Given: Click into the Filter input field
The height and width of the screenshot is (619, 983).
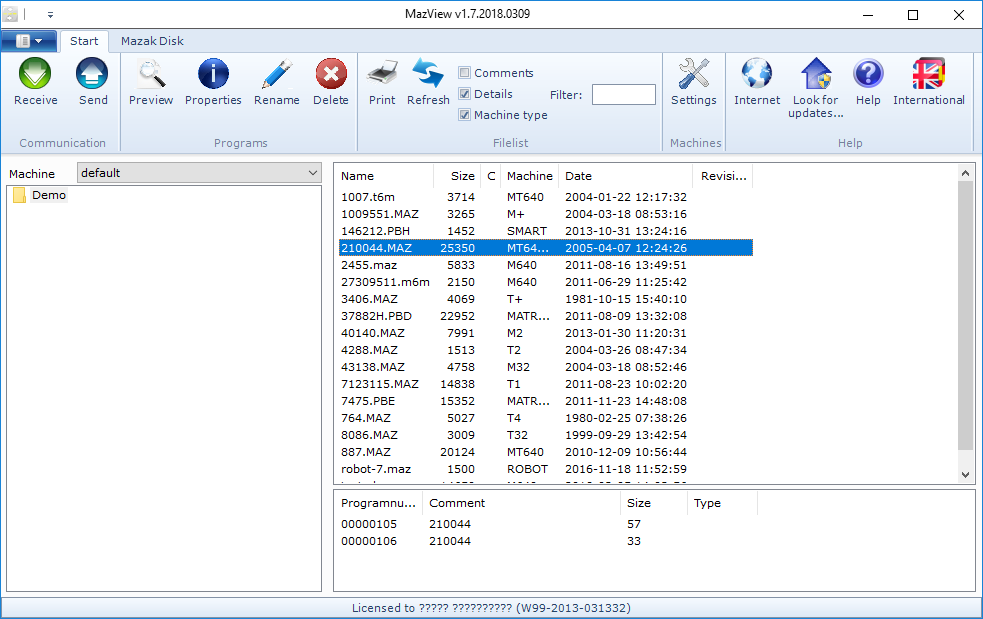Looking at the screenshot, I should tap(624, 95).
